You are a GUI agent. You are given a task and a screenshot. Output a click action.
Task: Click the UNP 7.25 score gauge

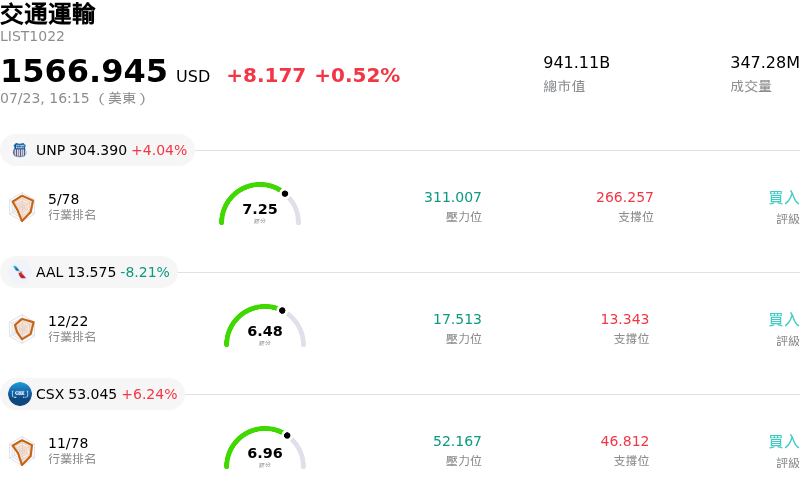(260, 204)
